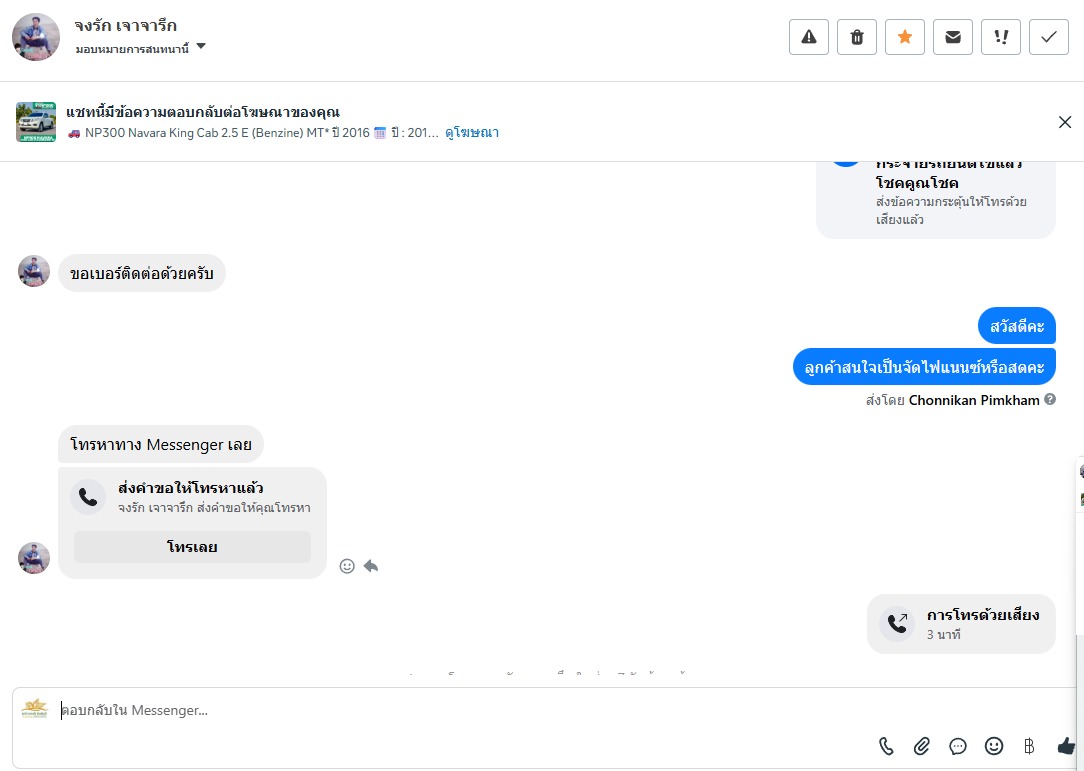
Task: Toggle the orange follow-up star
Action: [x=905, y=37]
